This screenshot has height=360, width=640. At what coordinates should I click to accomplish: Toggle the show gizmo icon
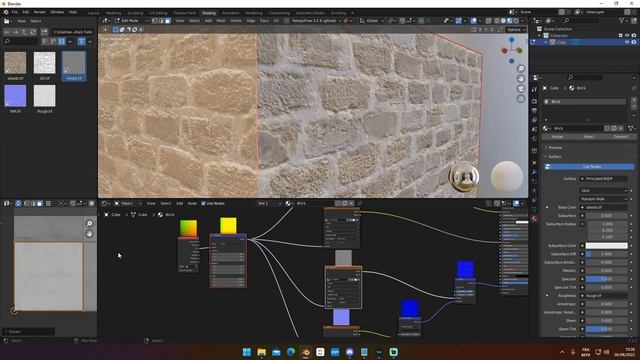pyautogui.click(x=458, y=21)
